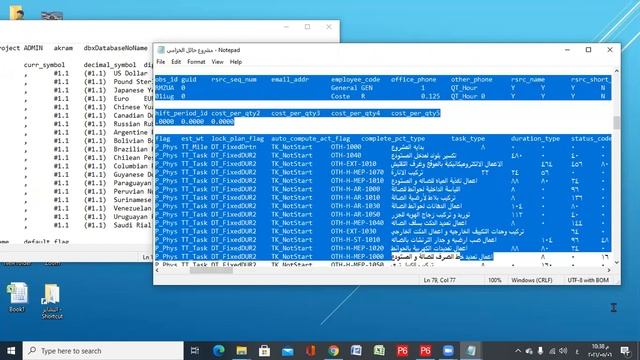Click Saudi Rial in the background Notepad

132,225
